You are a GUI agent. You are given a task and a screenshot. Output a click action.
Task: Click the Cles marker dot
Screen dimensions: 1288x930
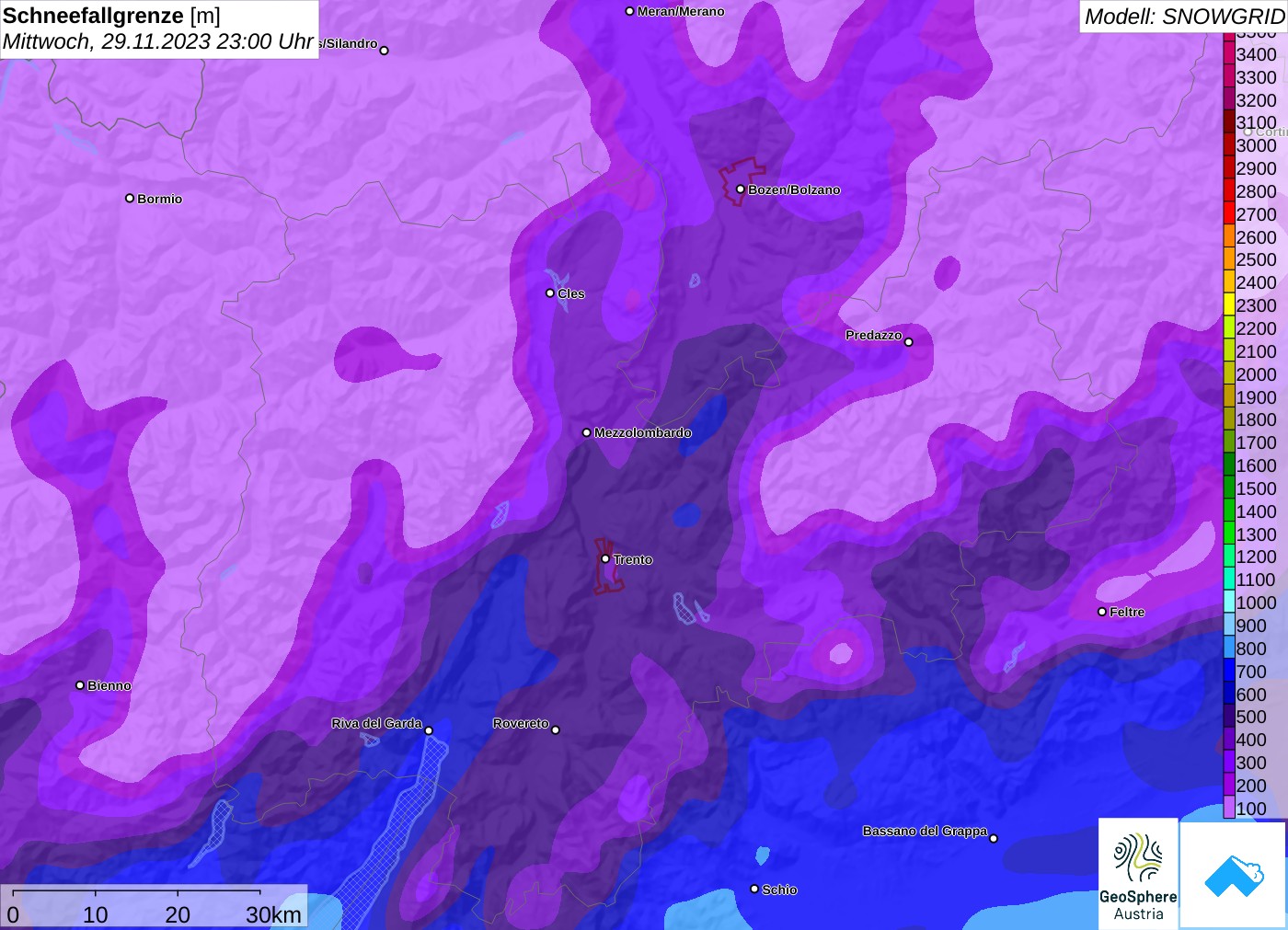550,293
